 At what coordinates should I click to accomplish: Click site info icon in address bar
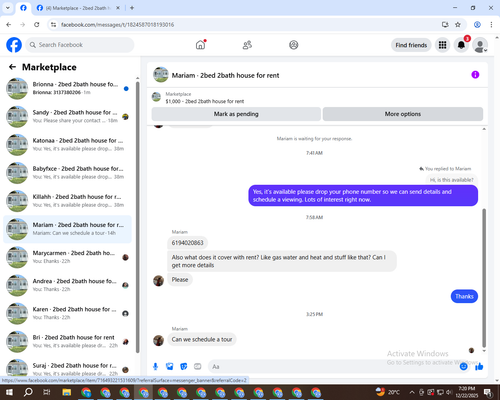[x=53, y=24]
